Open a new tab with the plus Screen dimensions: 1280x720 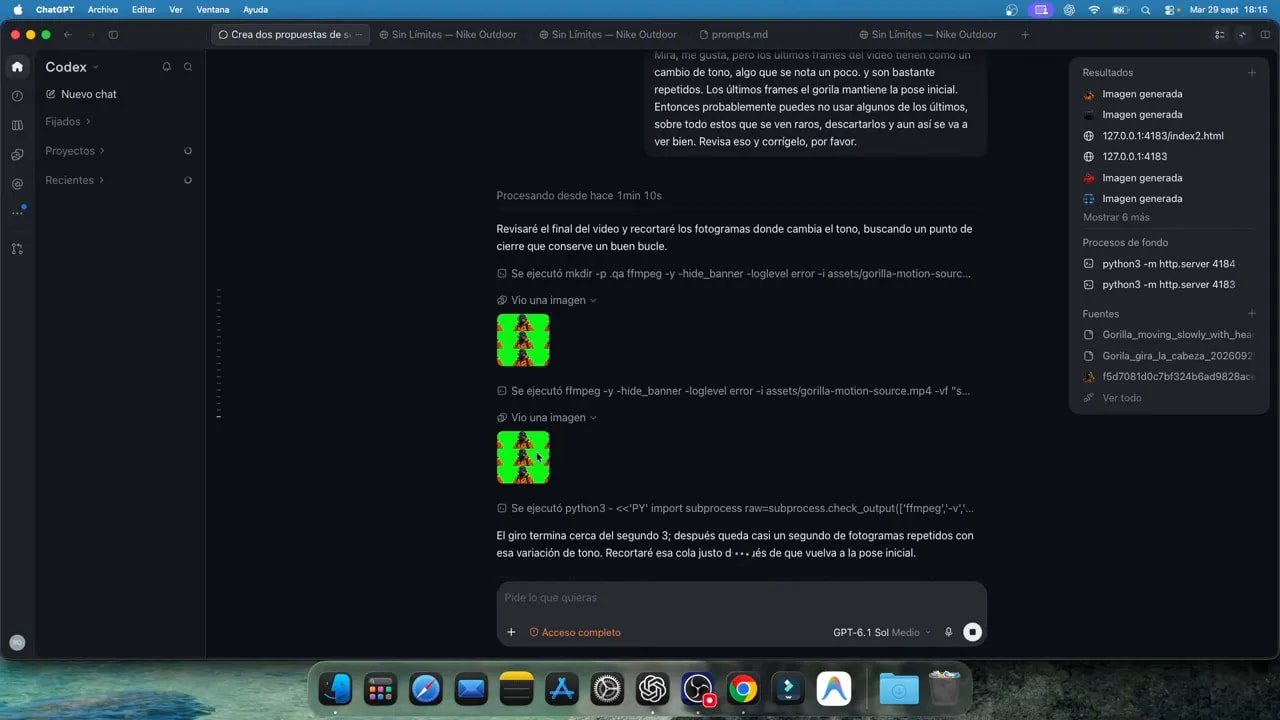point(1025,34)
